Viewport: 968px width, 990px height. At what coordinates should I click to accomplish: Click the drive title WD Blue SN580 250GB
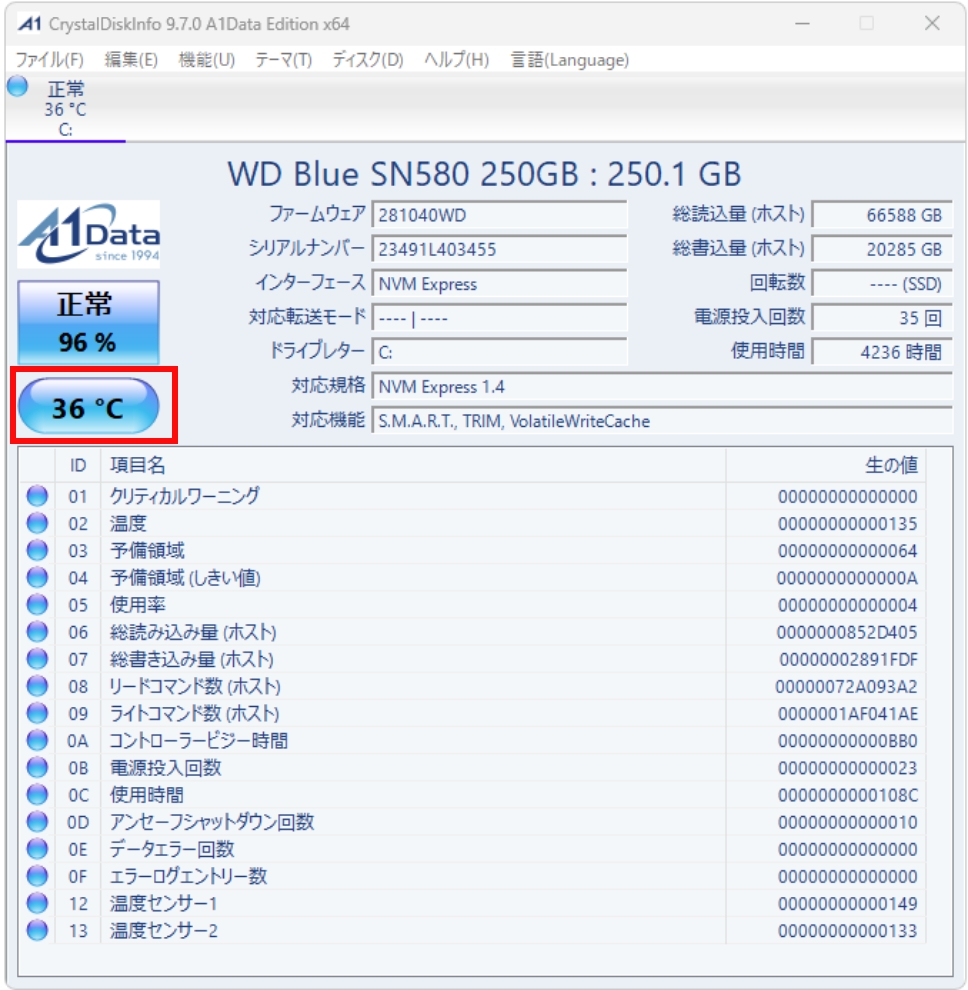[484, 174]
